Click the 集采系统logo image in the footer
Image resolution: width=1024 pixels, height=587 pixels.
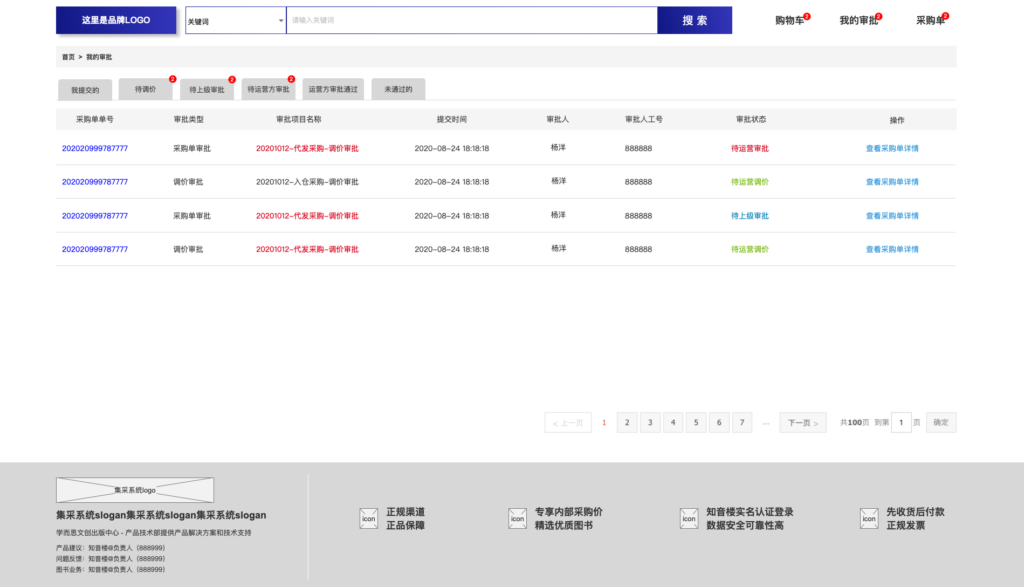pos(135,490)
